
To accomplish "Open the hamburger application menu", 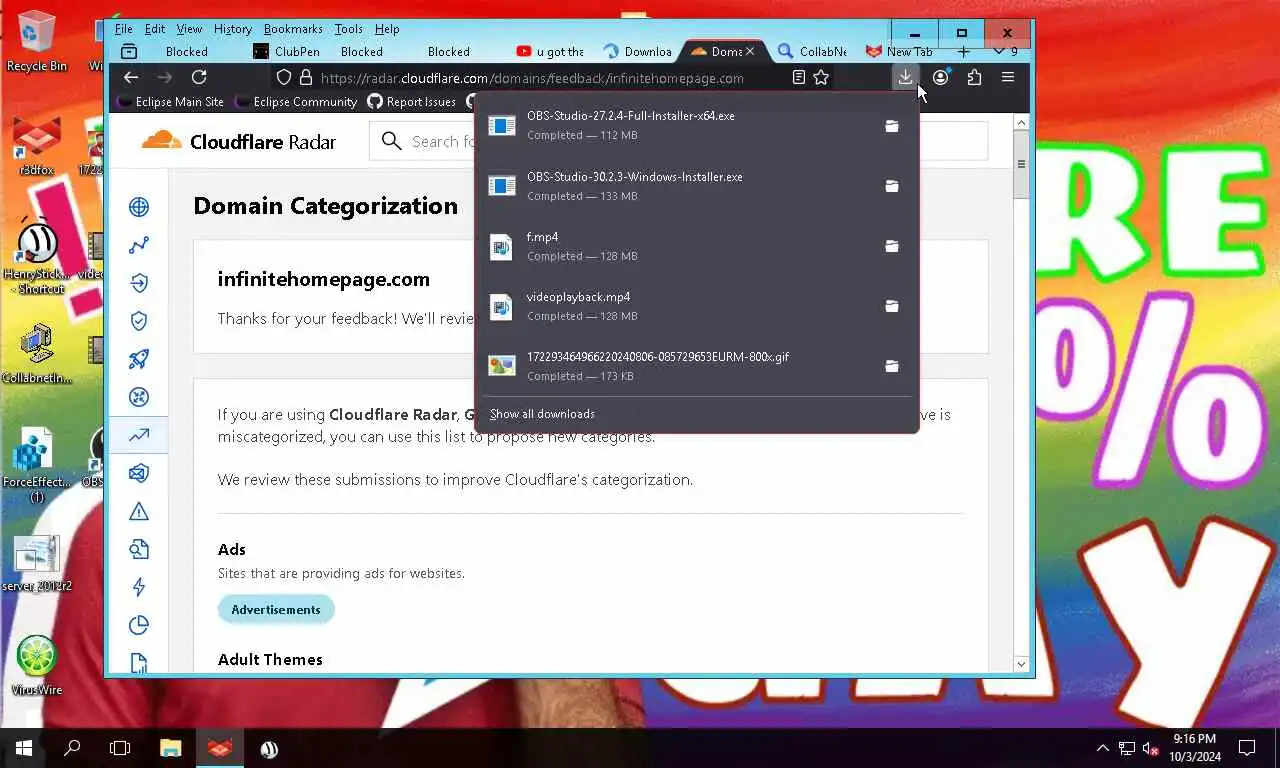I will point(1008,77).
